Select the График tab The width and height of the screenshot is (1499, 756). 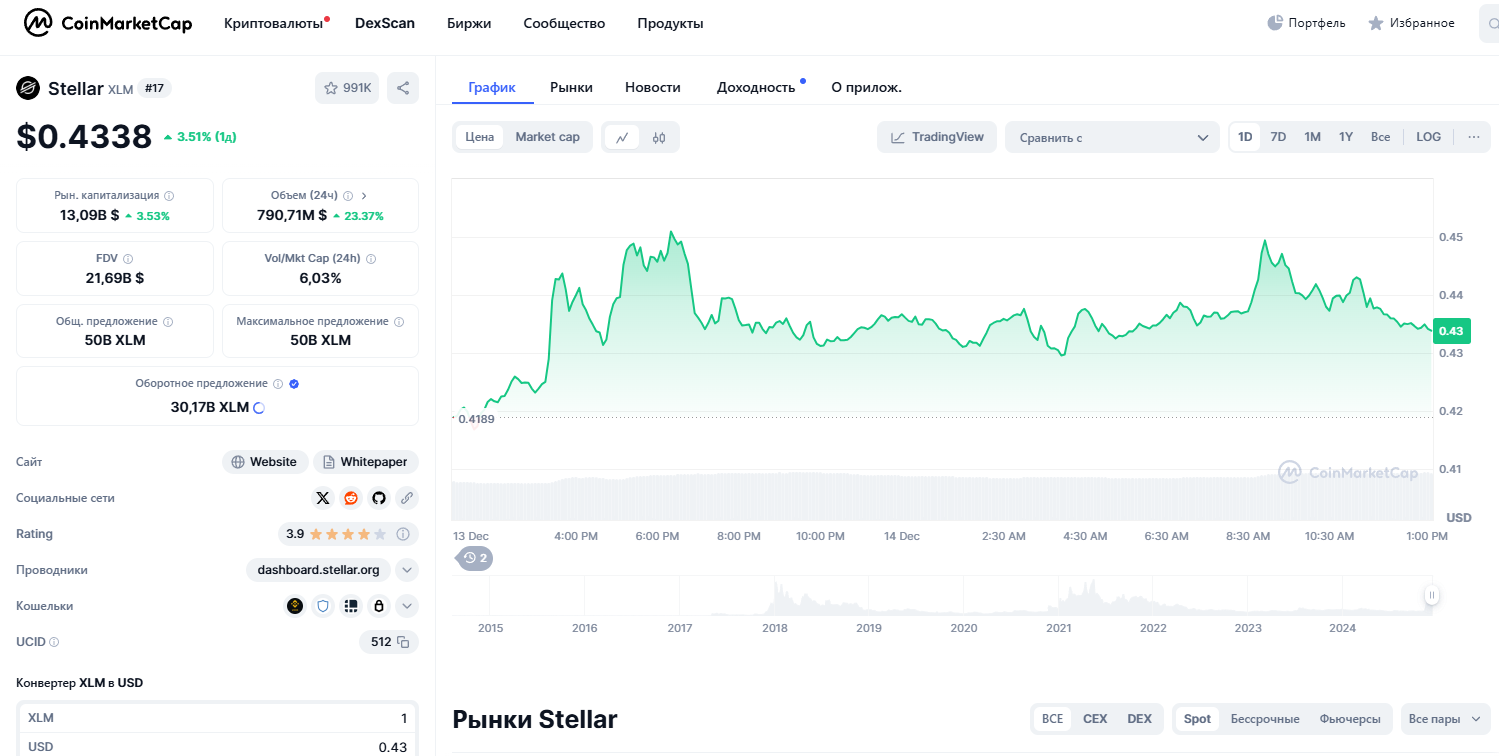[x=492, y=87]
